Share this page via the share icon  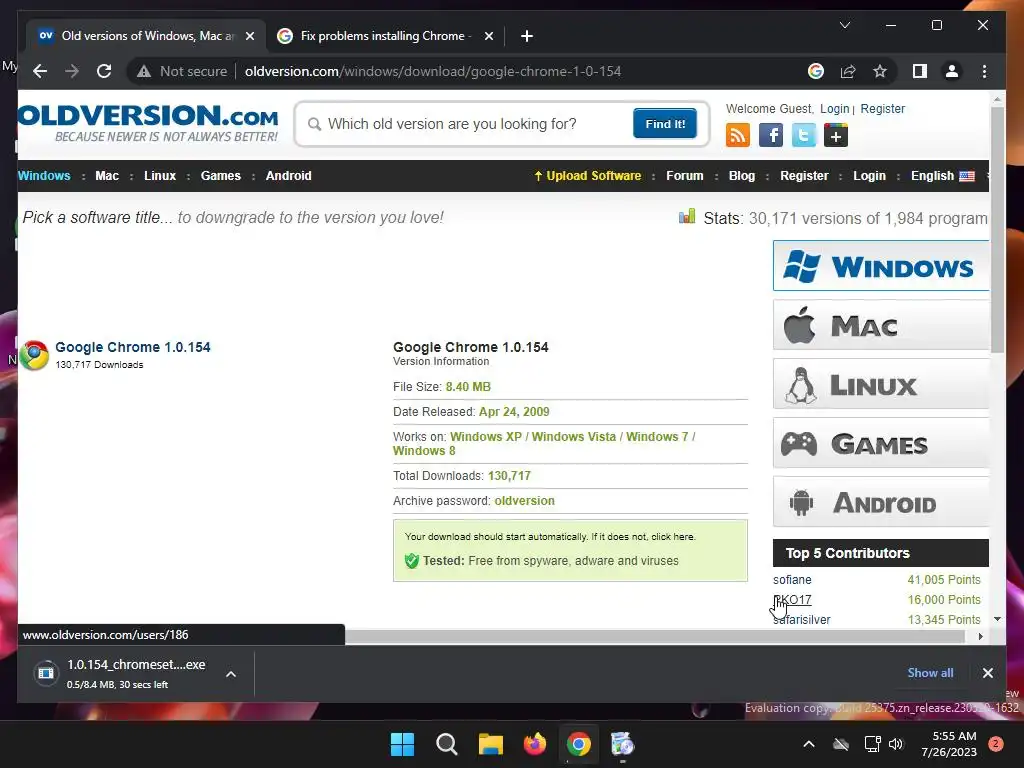point(848,71)
